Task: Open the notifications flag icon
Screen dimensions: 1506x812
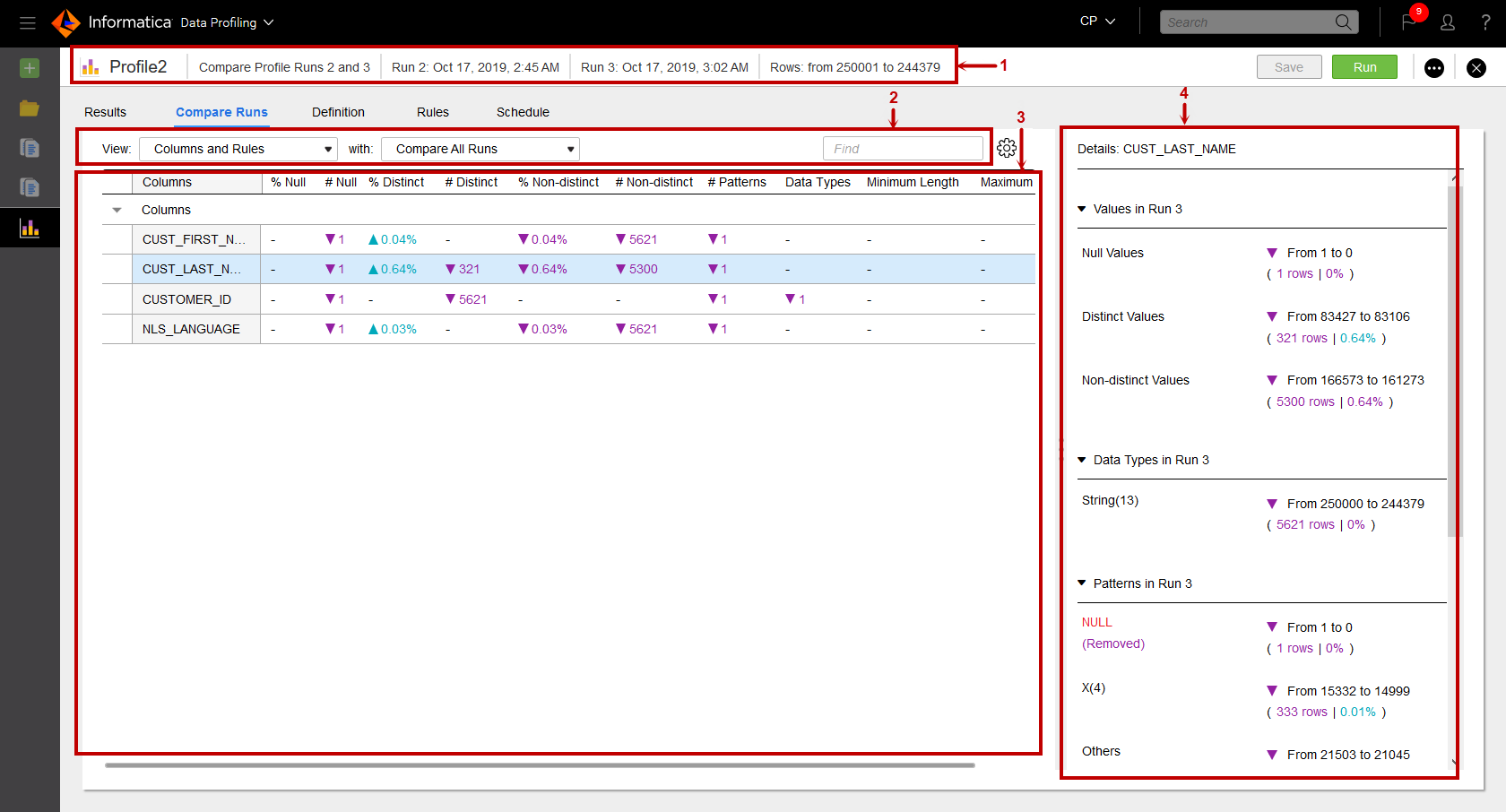Action: (1409, 22)
